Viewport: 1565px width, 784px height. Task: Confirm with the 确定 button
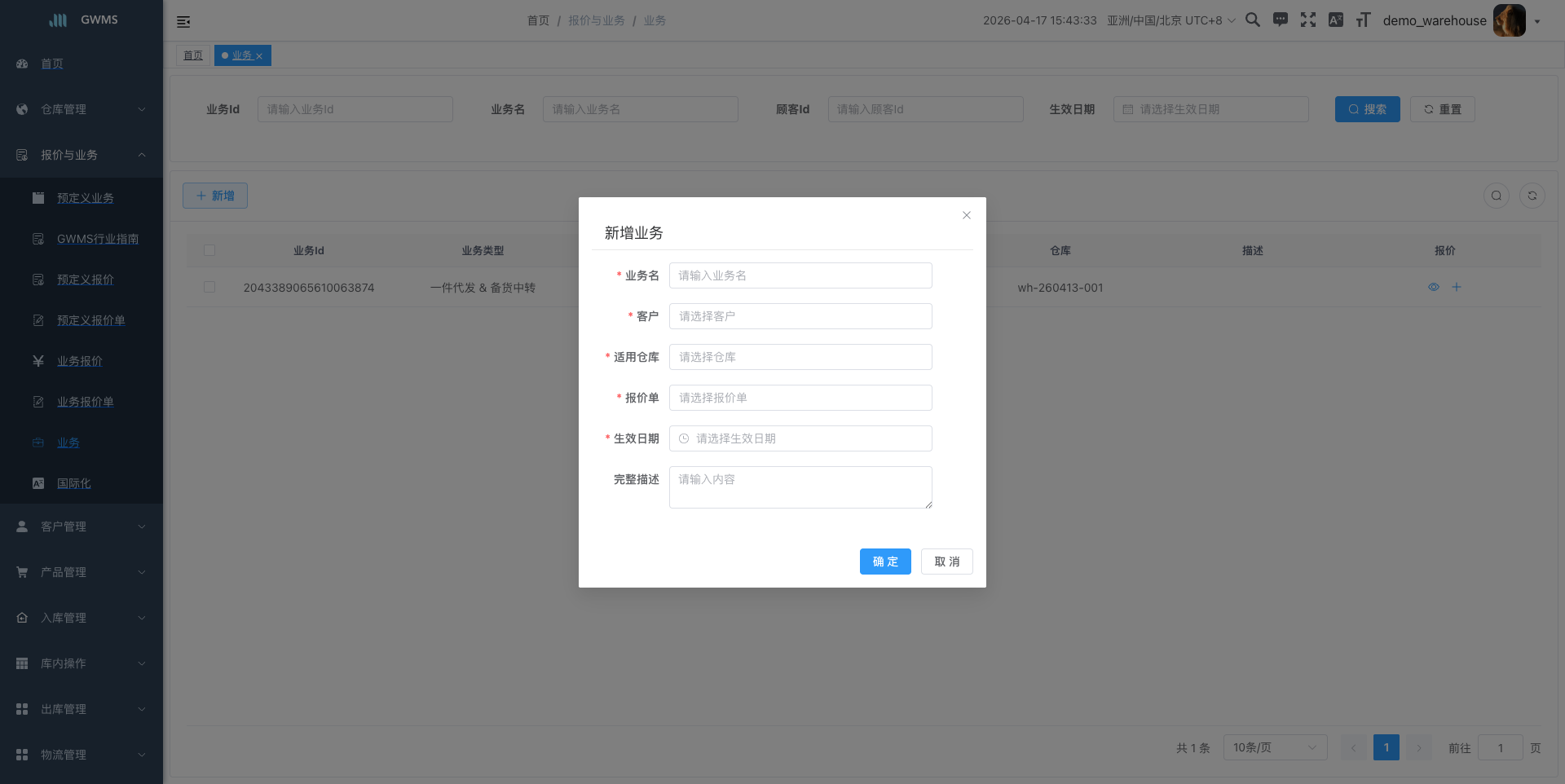885,562
